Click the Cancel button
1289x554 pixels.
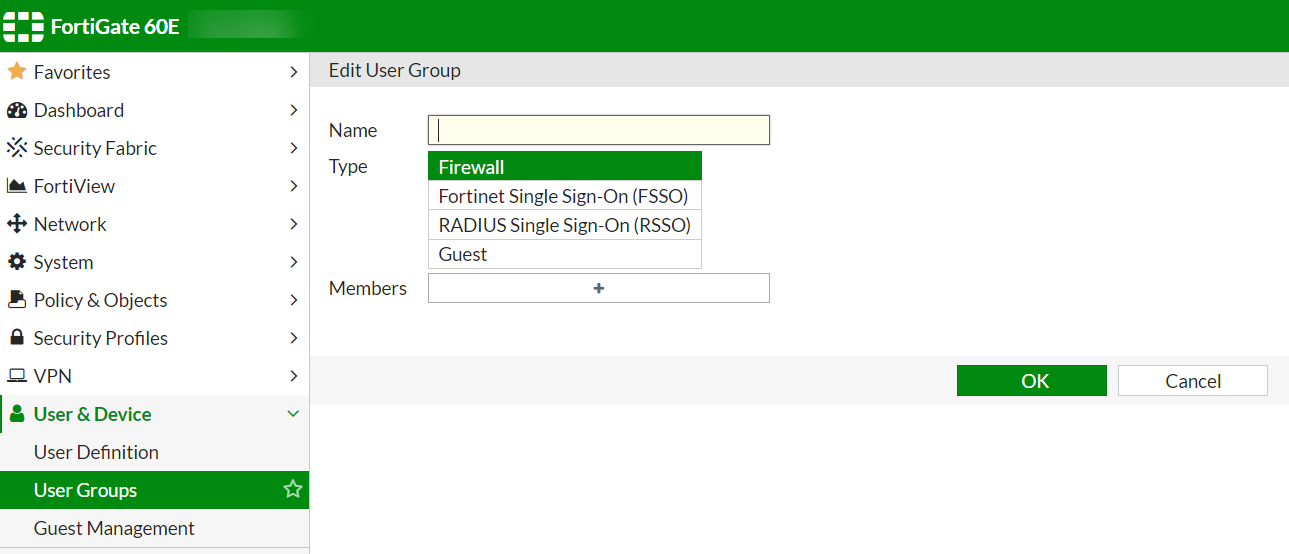coord(1193,381)
